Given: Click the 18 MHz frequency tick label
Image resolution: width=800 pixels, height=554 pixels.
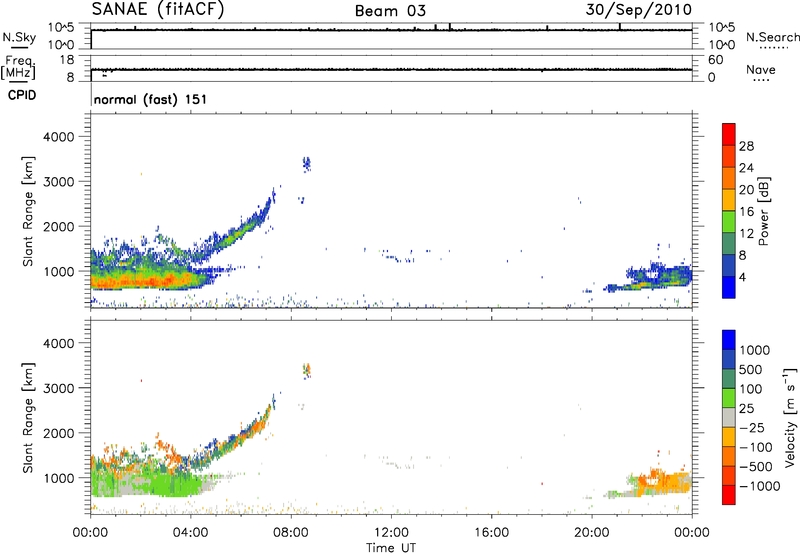Looking at the screenshot, I should 67,60.
